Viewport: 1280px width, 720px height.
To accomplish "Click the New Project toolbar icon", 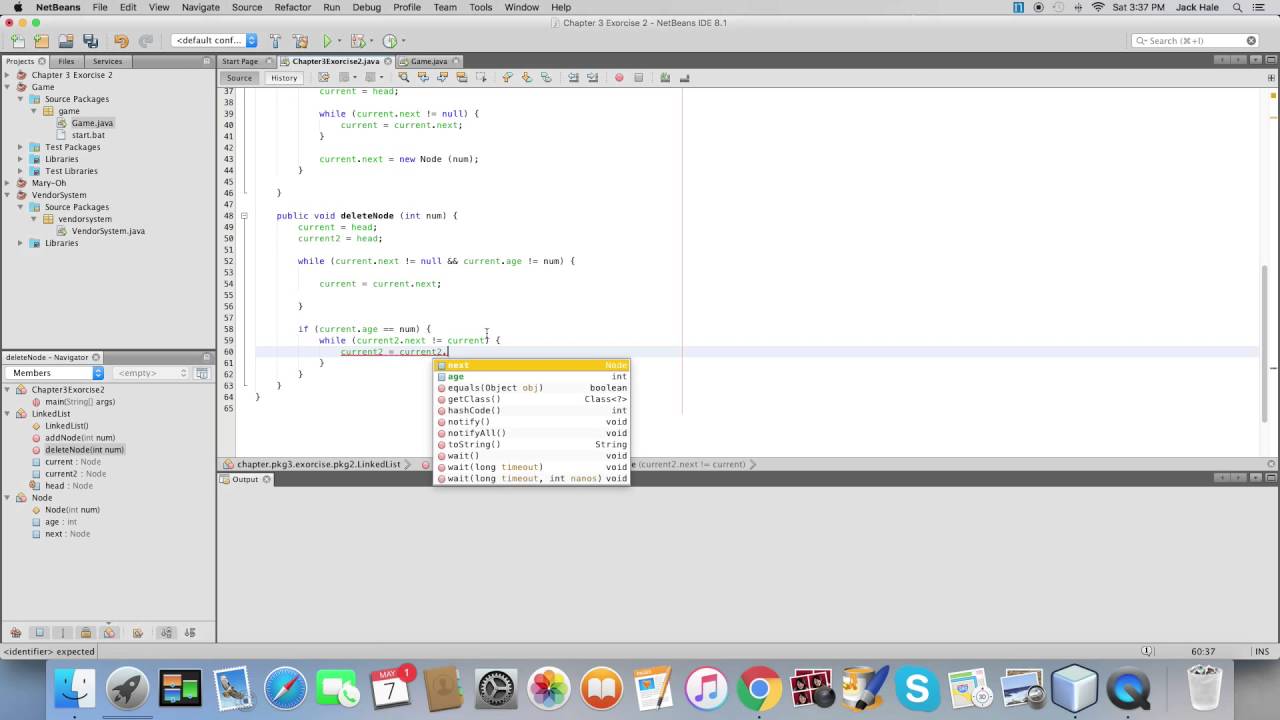I will pos(41,41).
